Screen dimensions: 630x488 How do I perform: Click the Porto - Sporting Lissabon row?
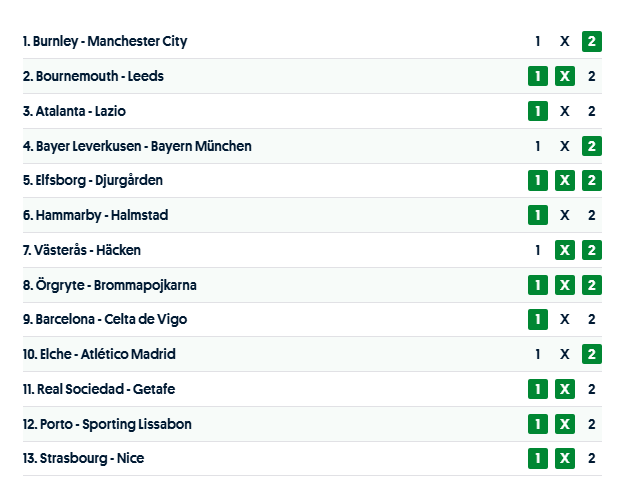(116, 424)
